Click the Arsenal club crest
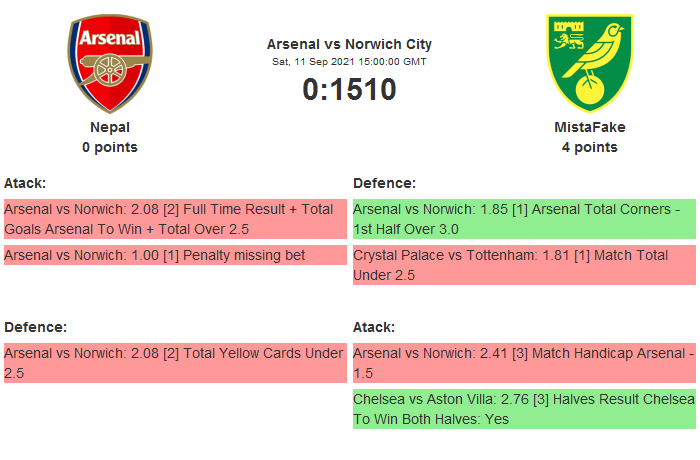The height and width of the screenshot is (460, 700). pos(110,63)
